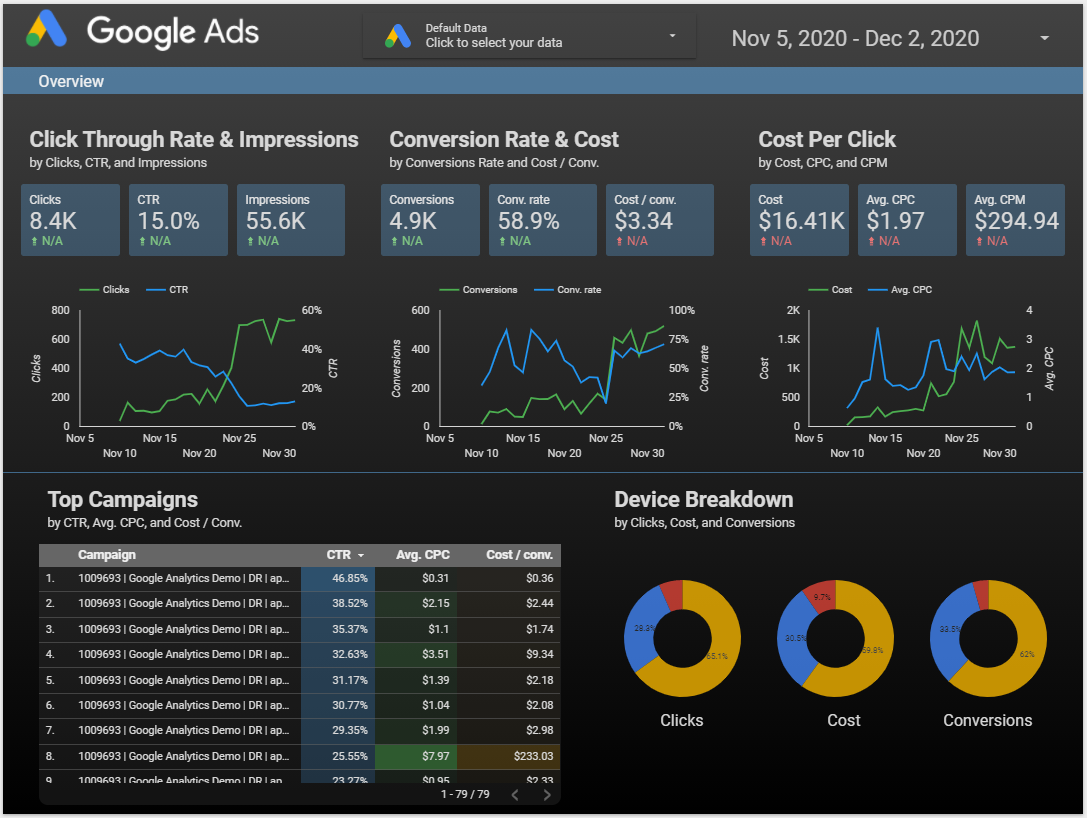
Task: Open the Default Data selector dropdown
Action: click(672, 36)
